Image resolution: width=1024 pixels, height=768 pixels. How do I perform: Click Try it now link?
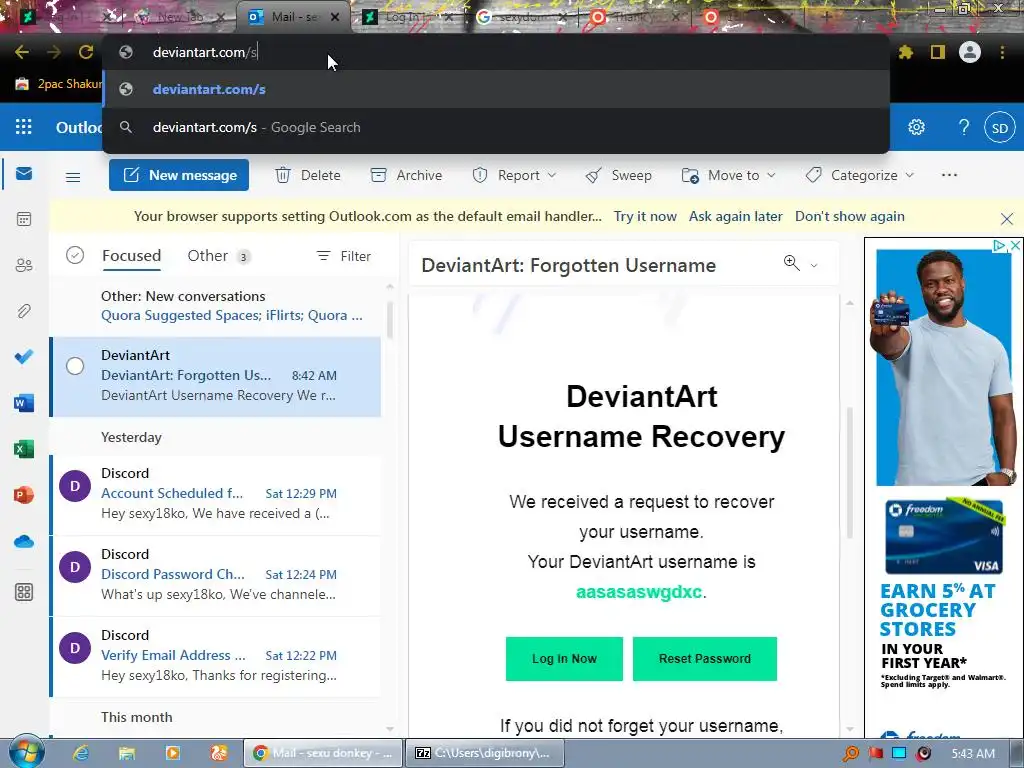point(645,216)
